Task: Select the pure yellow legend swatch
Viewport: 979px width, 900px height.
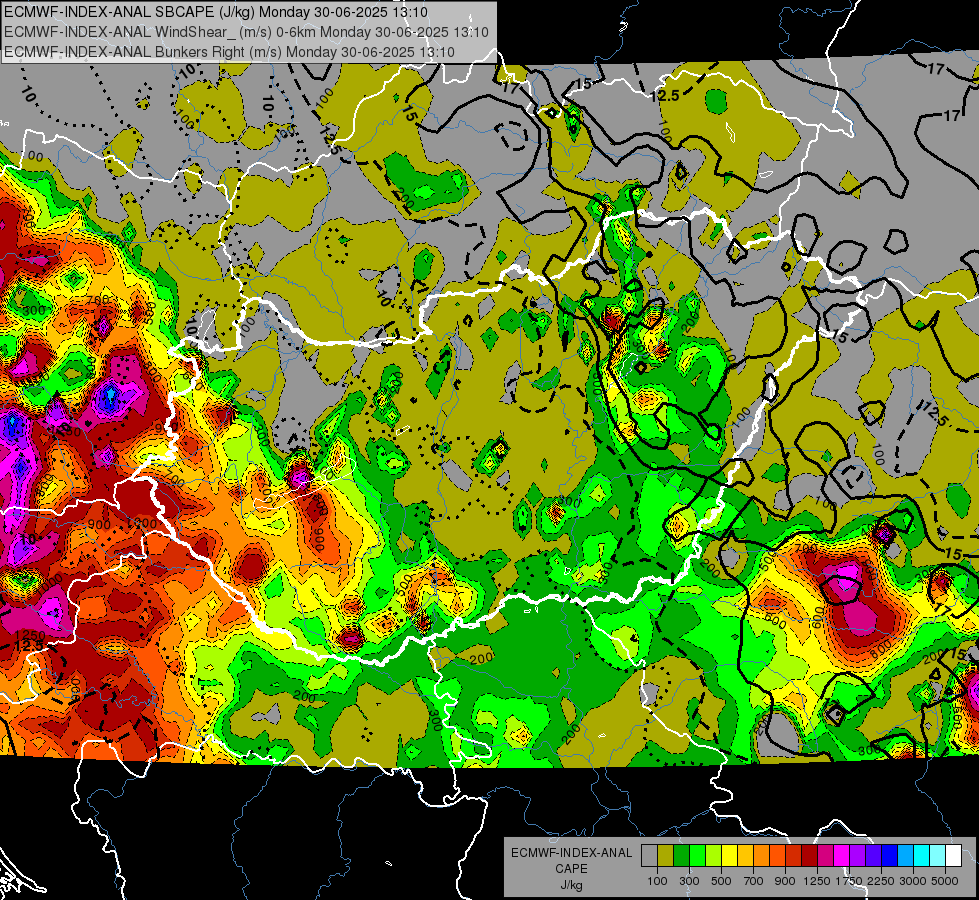Action: [x=729, y=855]
